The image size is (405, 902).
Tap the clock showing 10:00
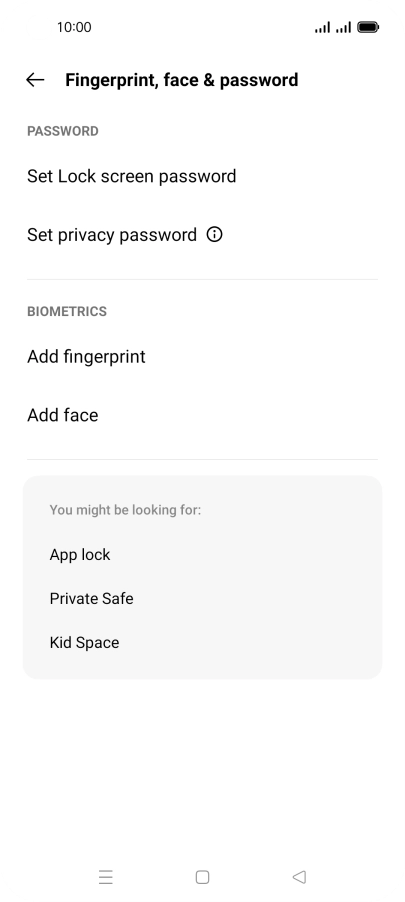[x=74, y=27]
